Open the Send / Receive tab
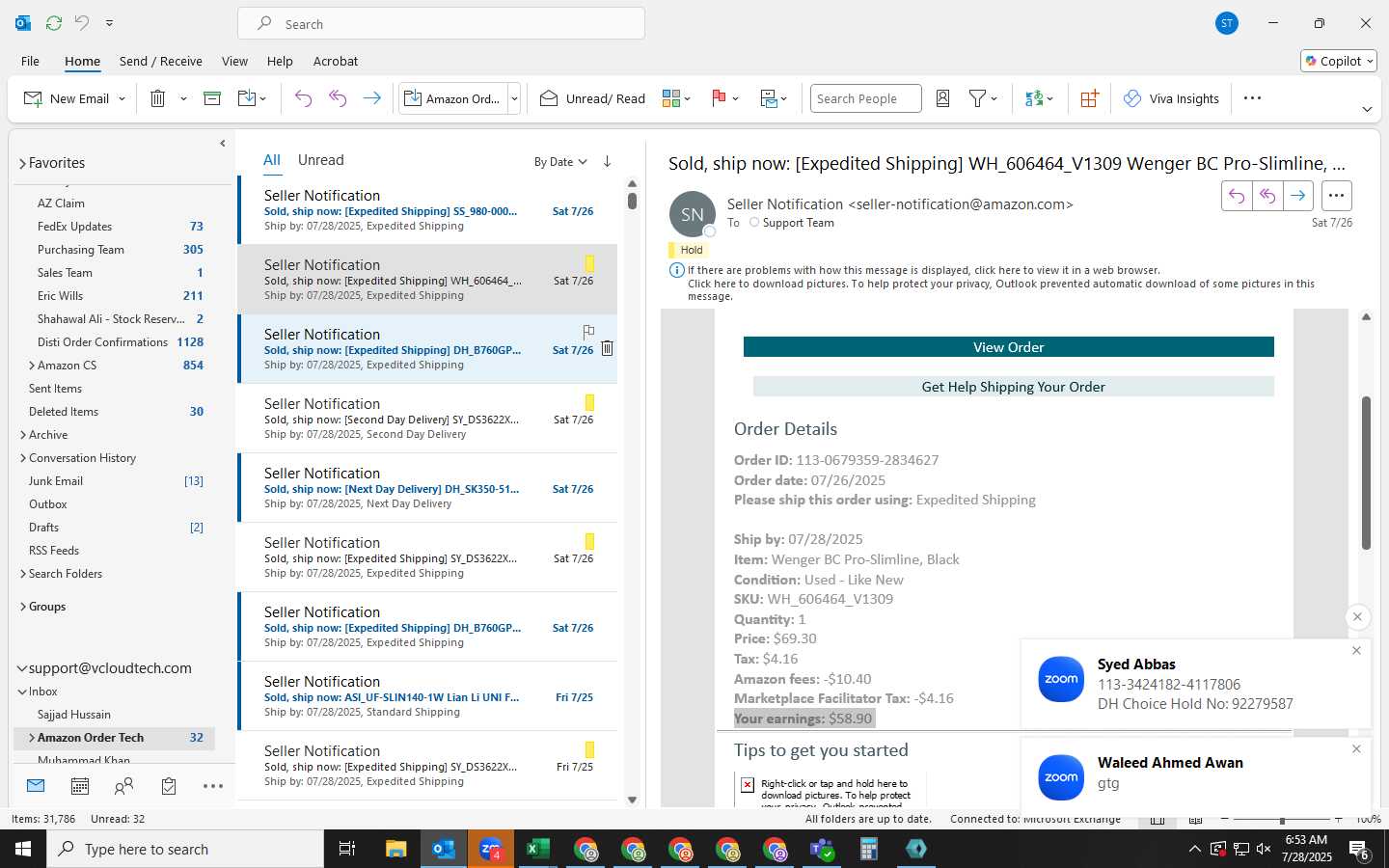 pos(161,61)
